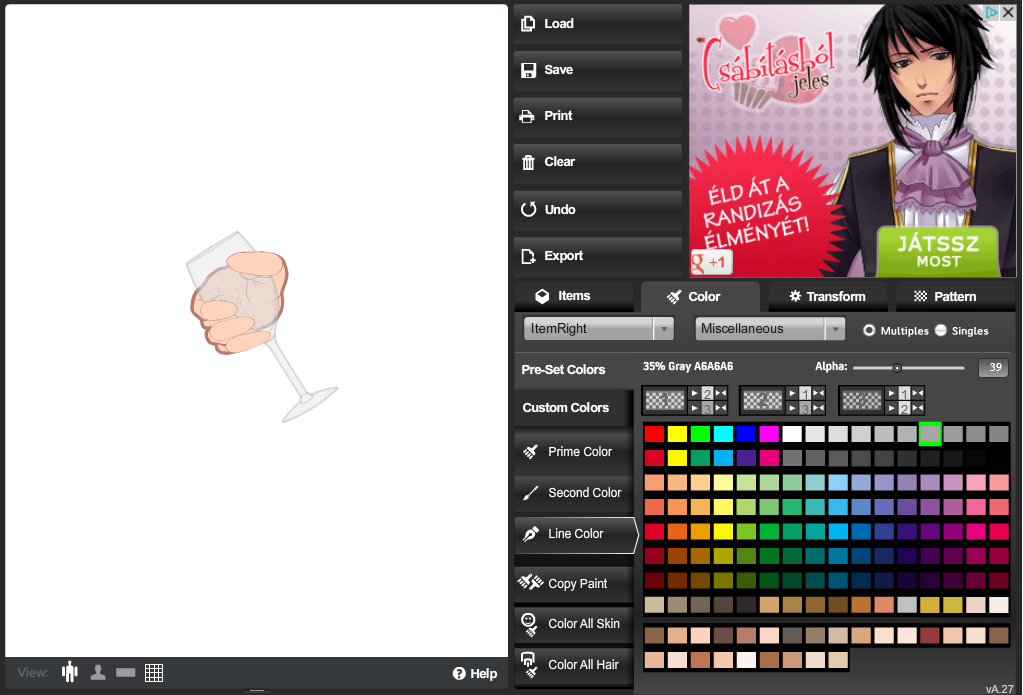Screen dimensions: 1023x695
Task: Select the Singles radio option
Action: (941, 331)
